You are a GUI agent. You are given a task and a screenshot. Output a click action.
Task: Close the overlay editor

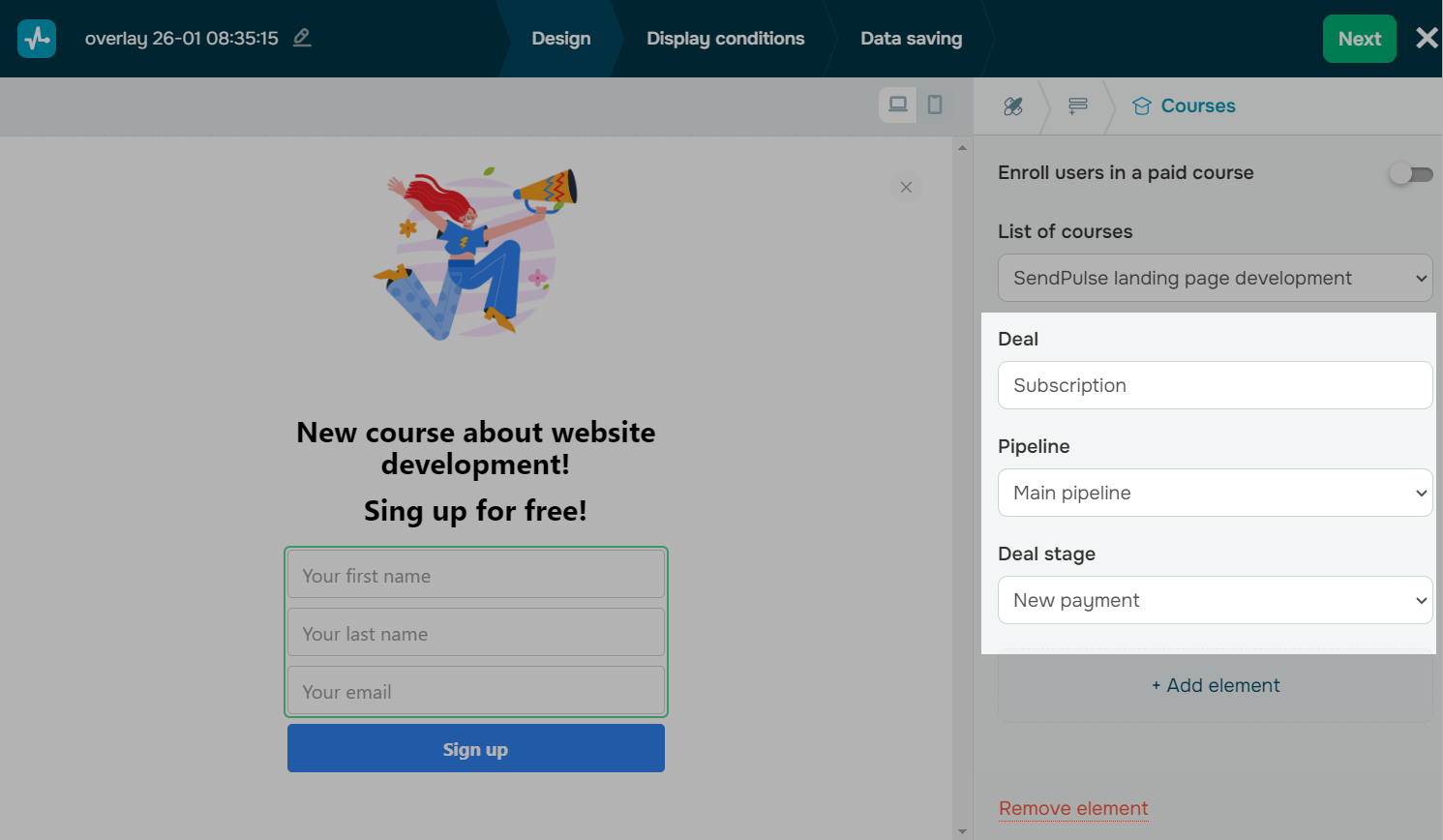[x=1427, y=39]
